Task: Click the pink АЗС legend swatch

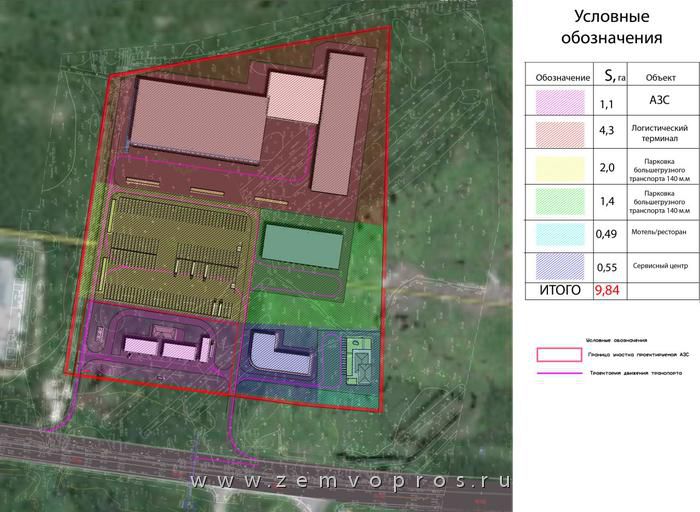Action: coord(559,103)
